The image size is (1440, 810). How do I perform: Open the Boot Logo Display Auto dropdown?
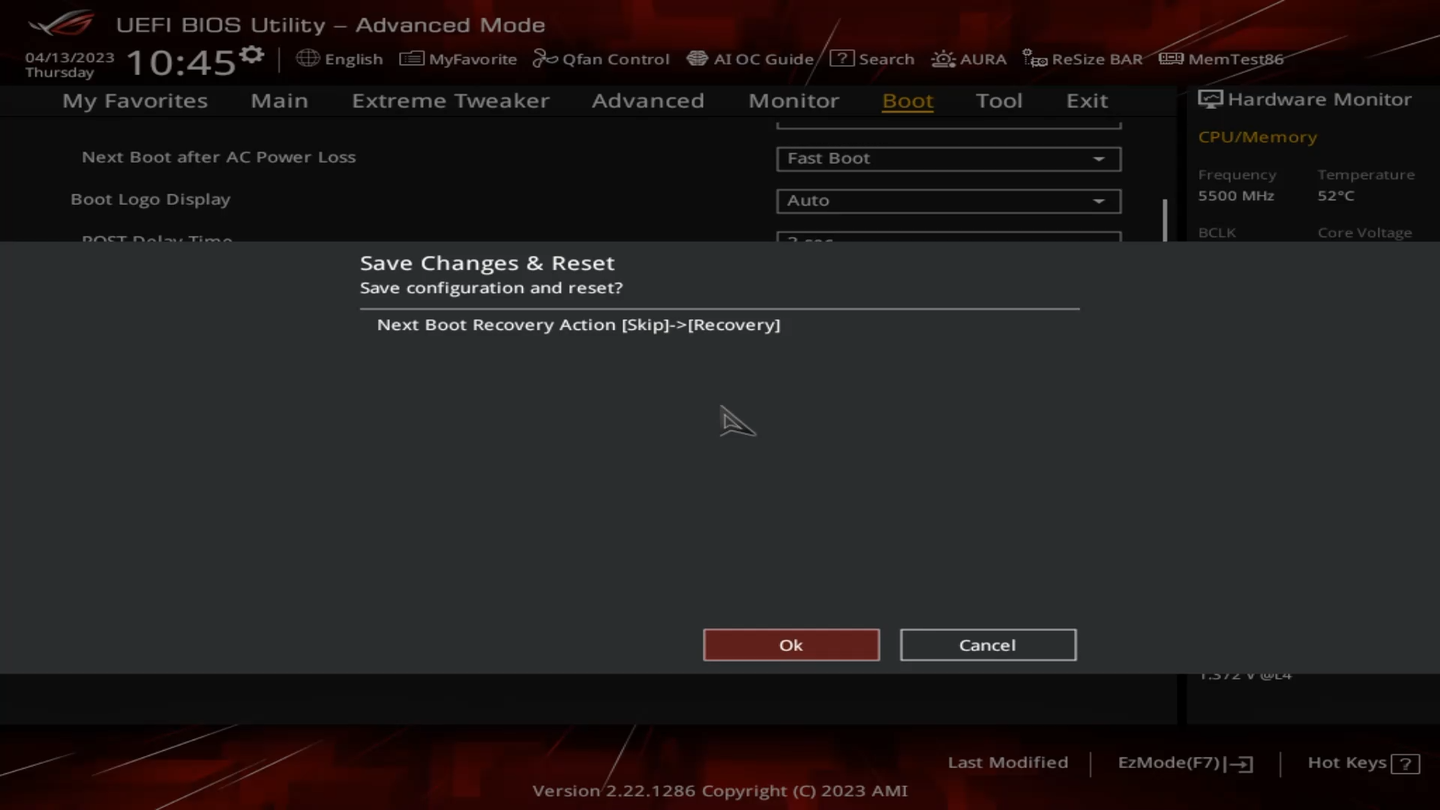(x=948, y=201)
